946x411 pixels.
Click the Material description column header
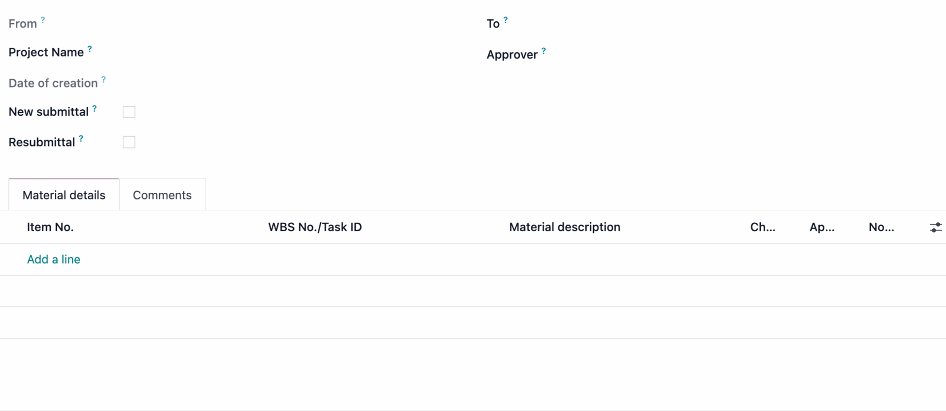coord(565,228)
